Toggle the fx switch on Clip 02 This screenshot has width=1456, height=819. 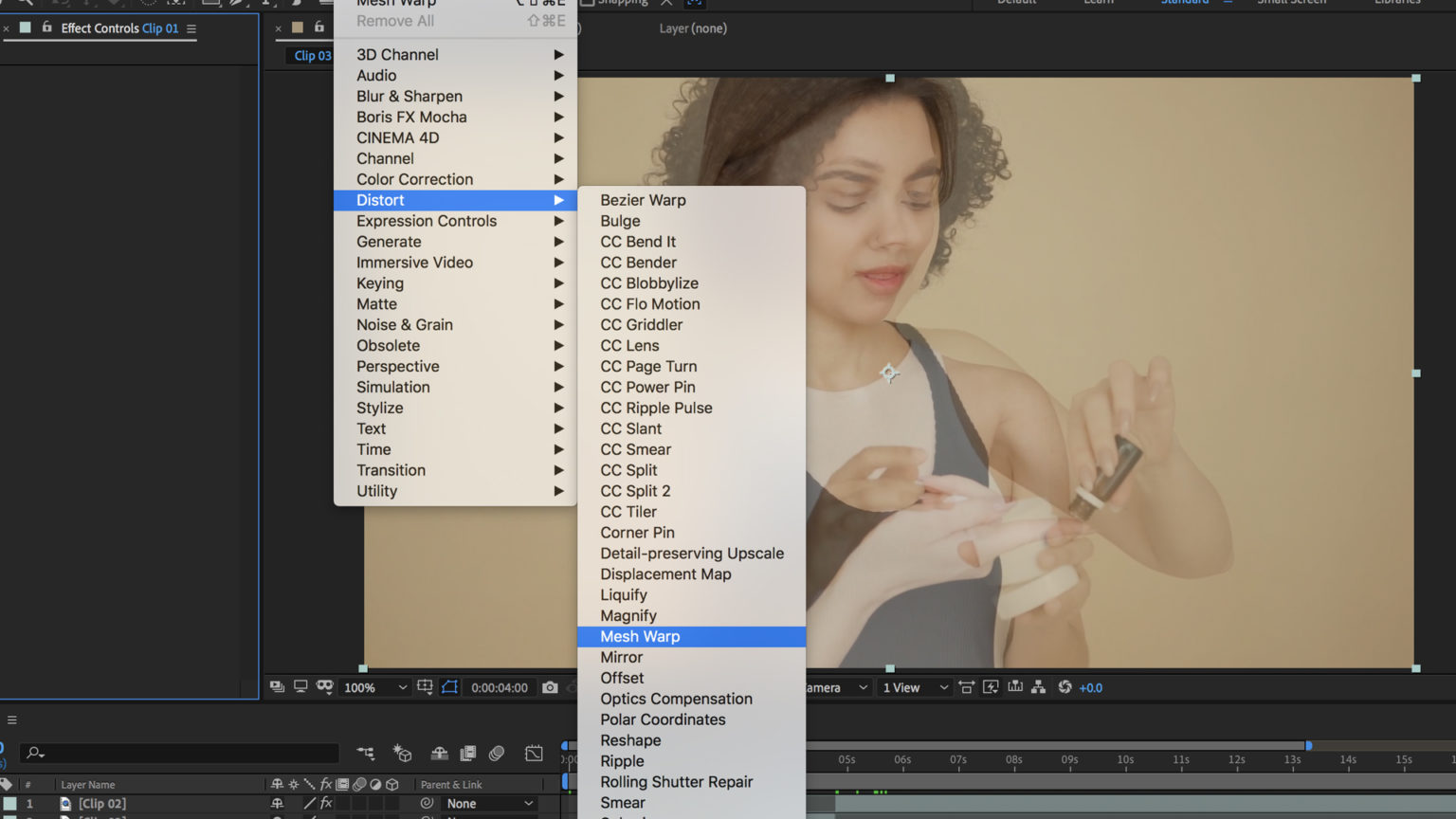[326, 803]
